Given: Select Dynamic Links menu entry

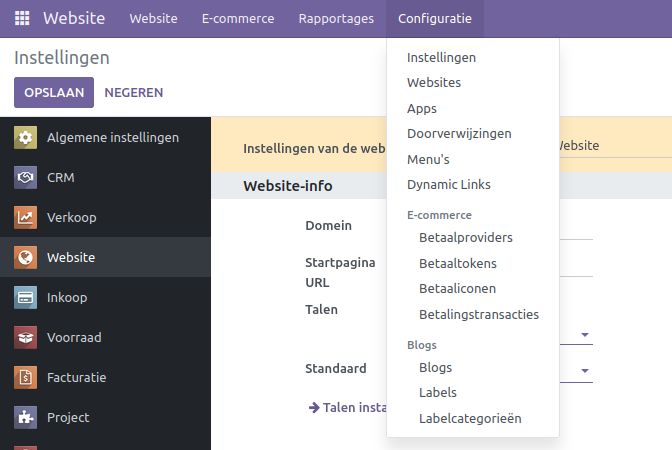Looking at the screenshot, I should tap(449, 185).
